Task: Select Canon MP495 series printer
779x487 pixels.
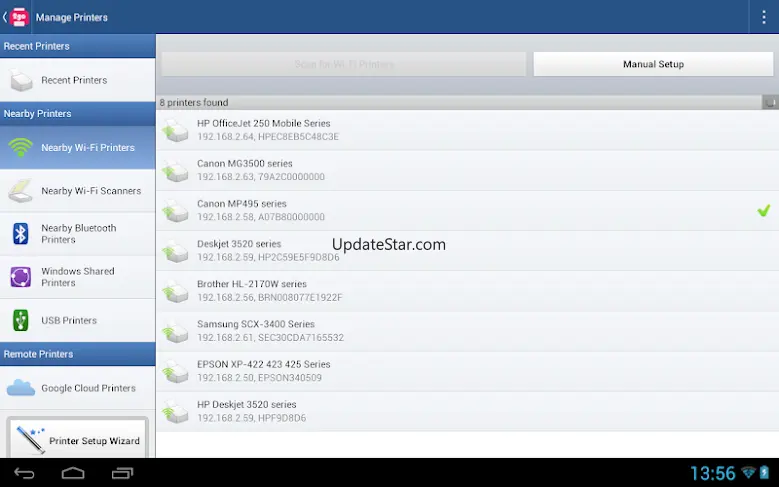Action: pyautogui.click(x=467, y=211)
